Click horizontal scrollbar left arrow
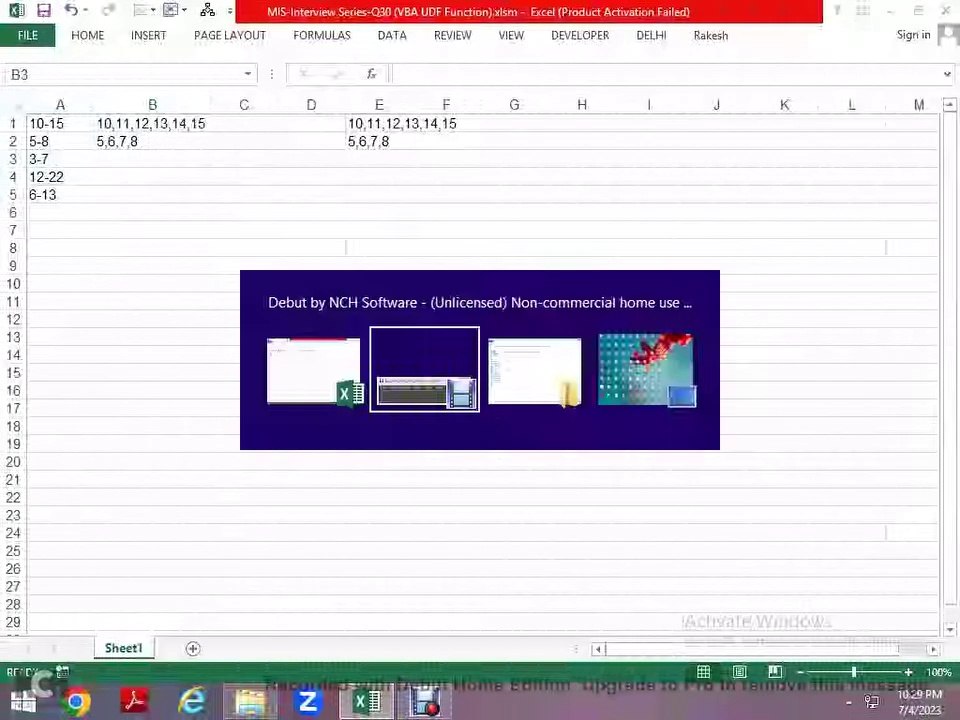The image size is (960, 720). click(x=598, y=649)
